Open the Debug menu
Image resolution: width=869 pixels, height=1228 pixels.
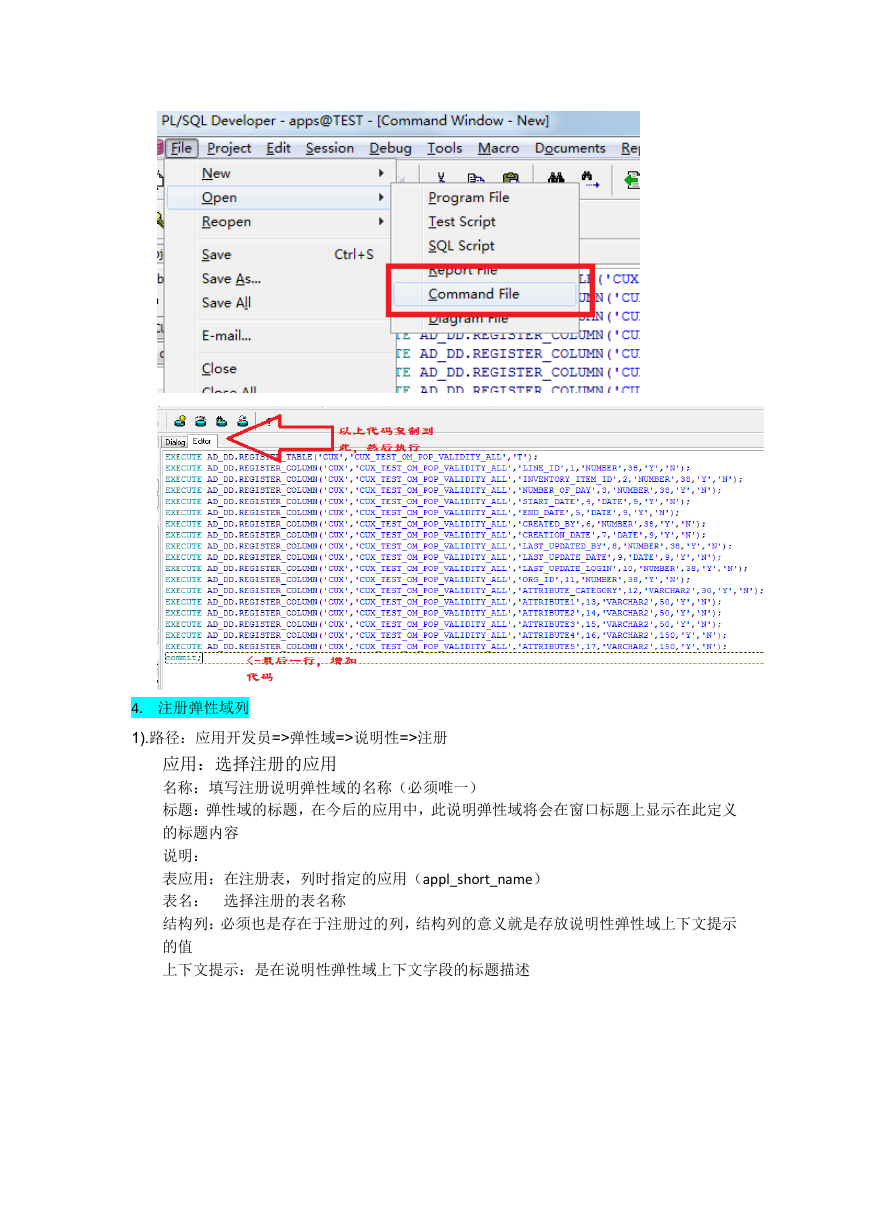pos(390,148)
